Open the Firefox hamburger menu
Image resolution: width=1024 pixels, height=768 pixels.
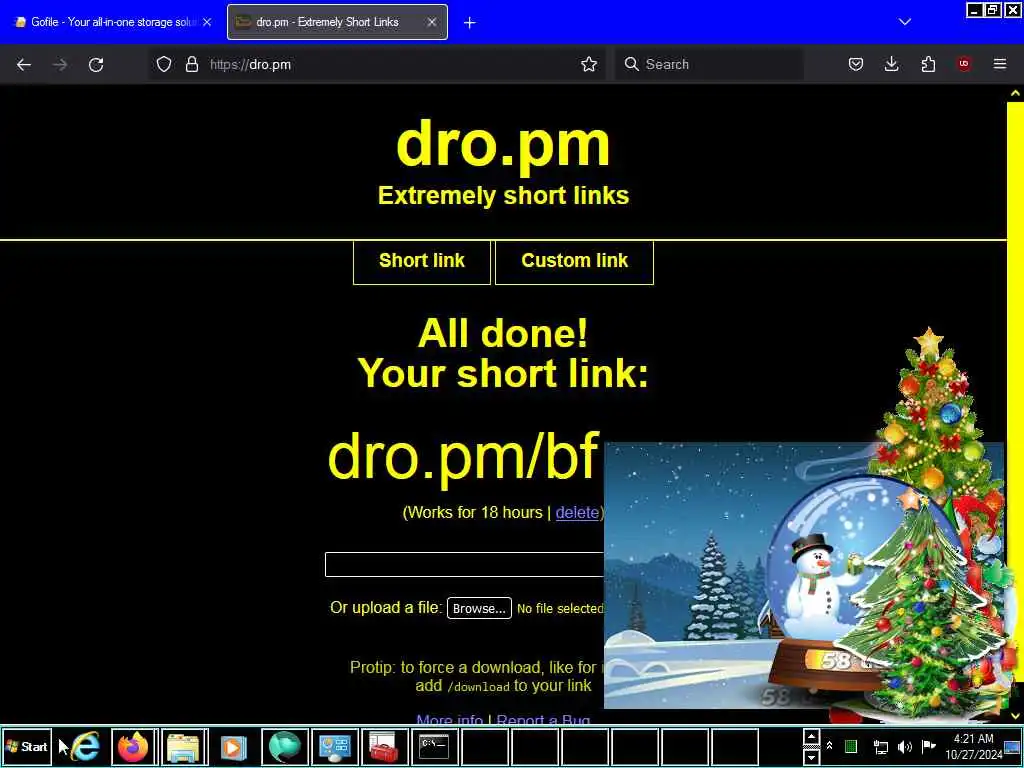click(1000, 64)
